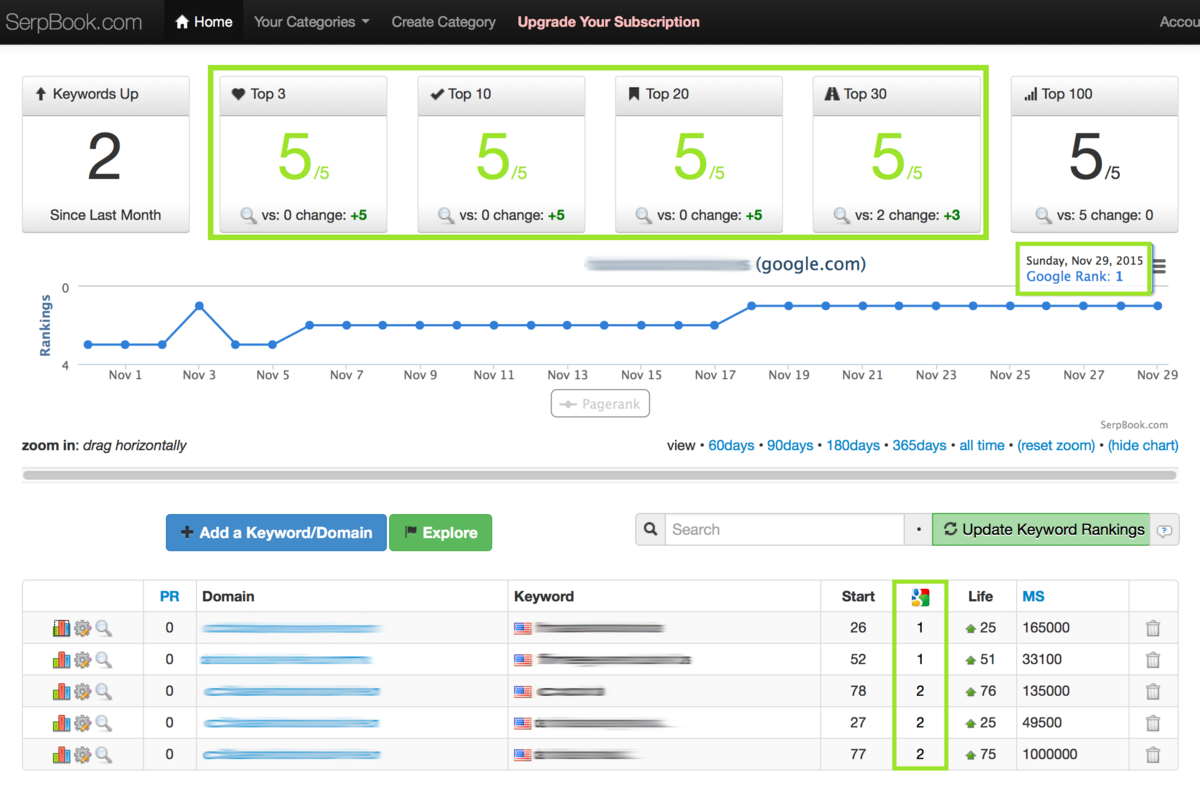The width and height of the screenshot is (1200, 794).
Task: Expand the Your Categories dropdown
Action: coord(311,21)
